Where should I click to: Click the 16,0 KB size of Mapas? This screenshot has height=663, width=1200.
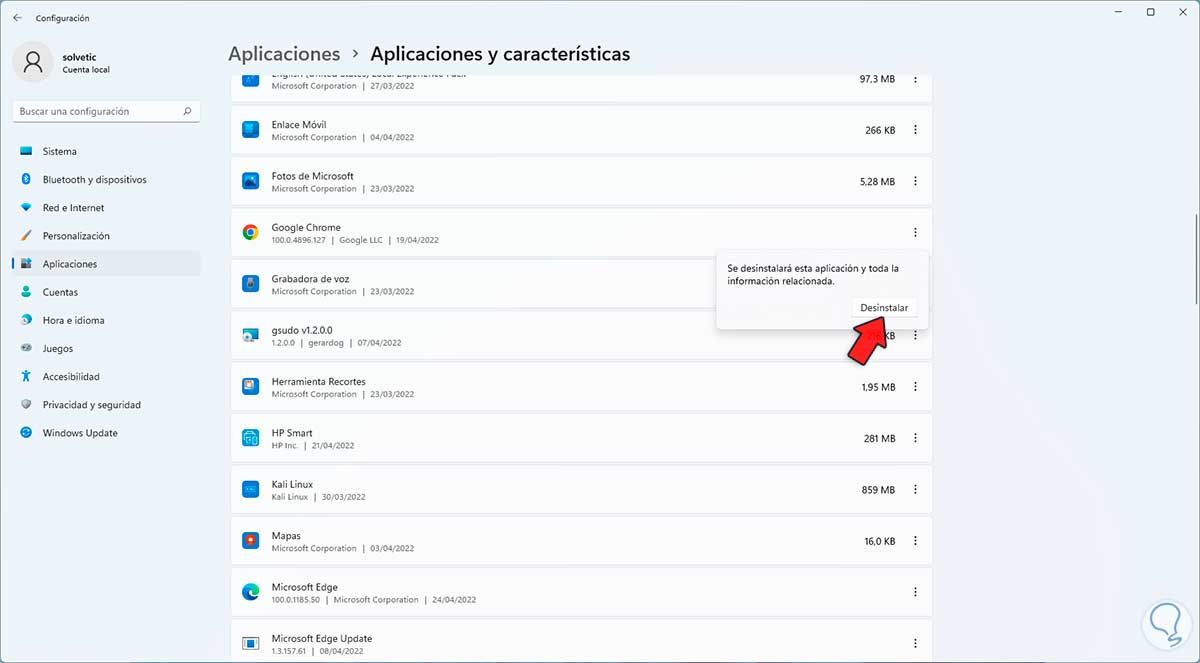click(879, 541)
